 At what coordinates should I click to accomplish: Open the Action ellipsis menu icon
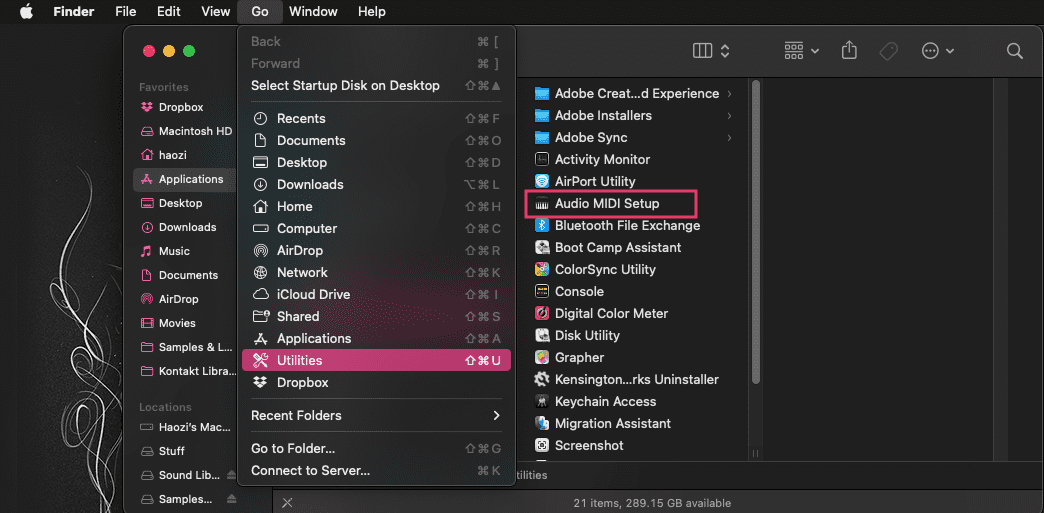[930, 51]
